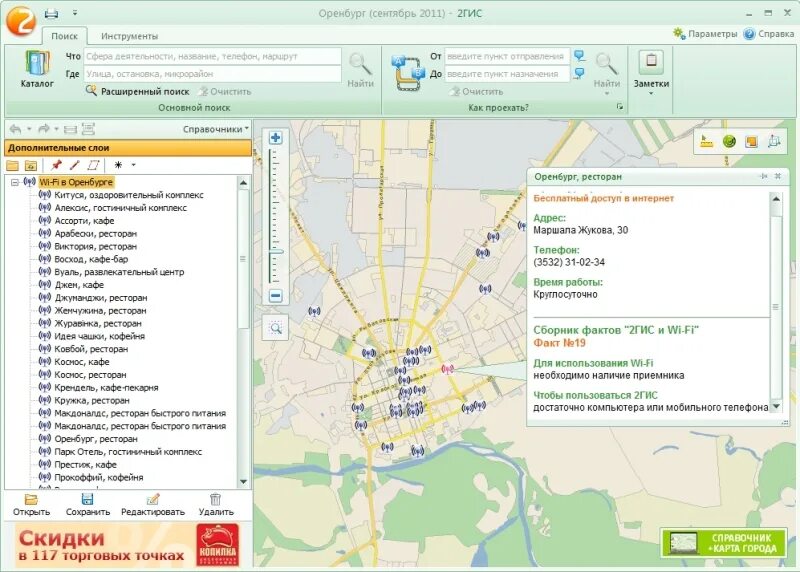Select the line drawing tool
Screen dimensions: 800x572
[x=74, y=165]
